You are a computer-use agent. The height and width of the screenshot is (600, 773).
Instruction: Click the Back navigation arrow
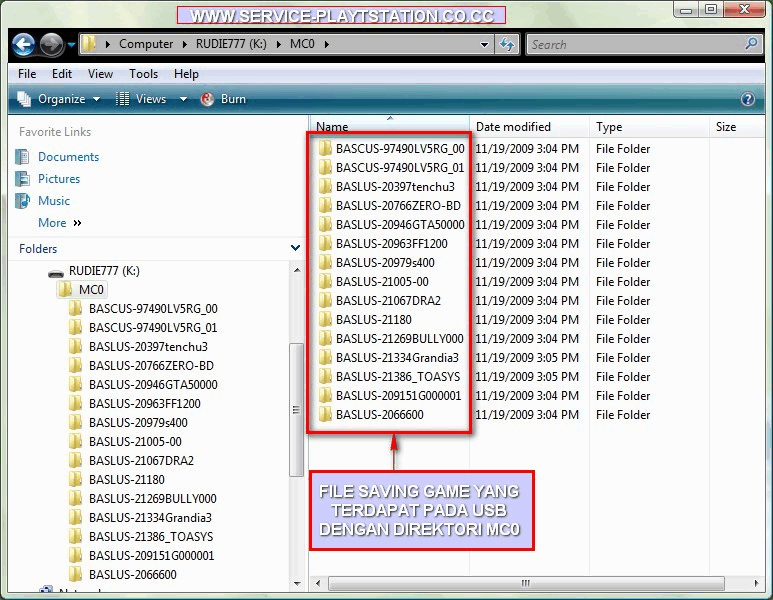(23, 44)
